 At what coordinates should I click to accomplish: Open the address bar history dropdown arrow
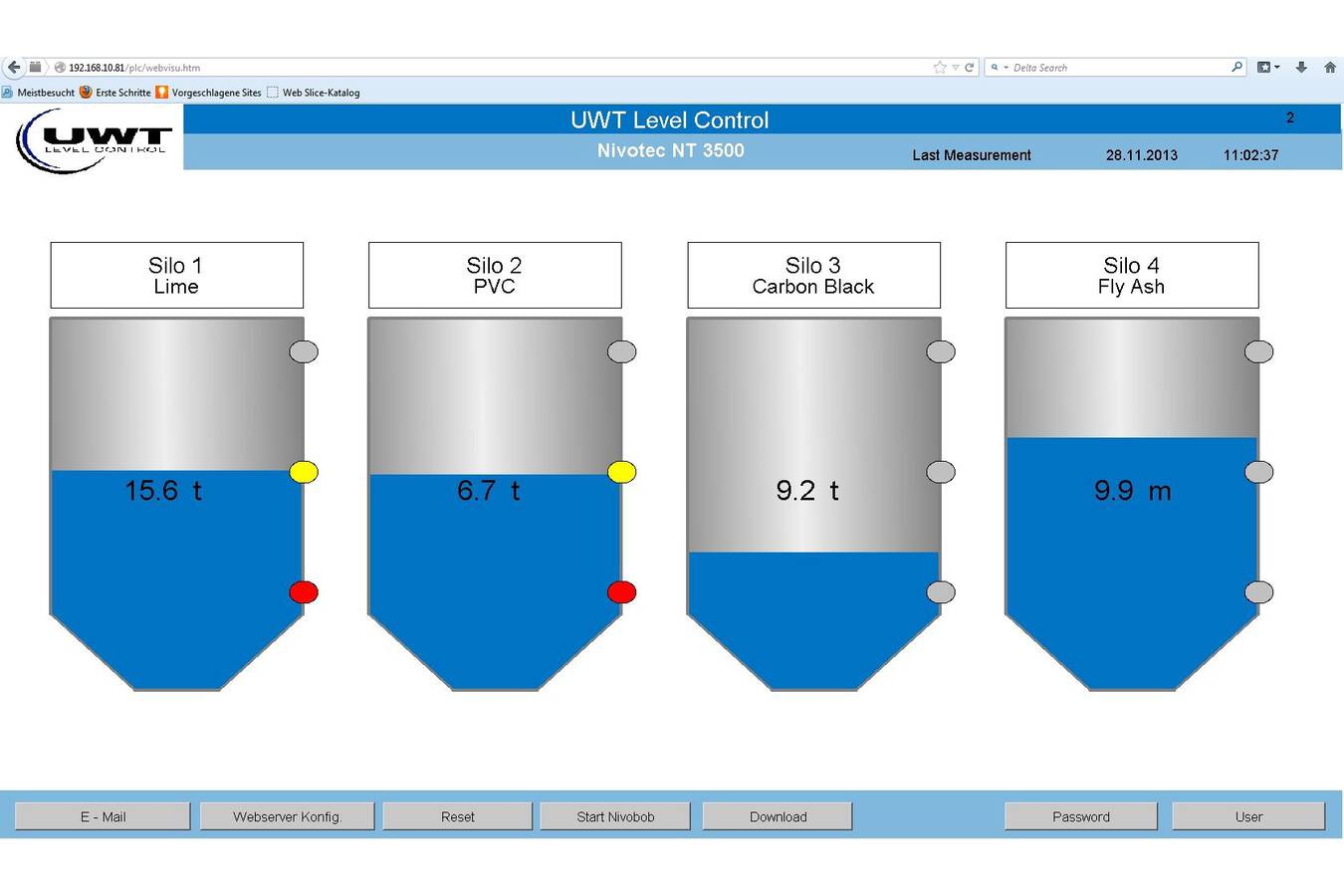coord(956,68)
